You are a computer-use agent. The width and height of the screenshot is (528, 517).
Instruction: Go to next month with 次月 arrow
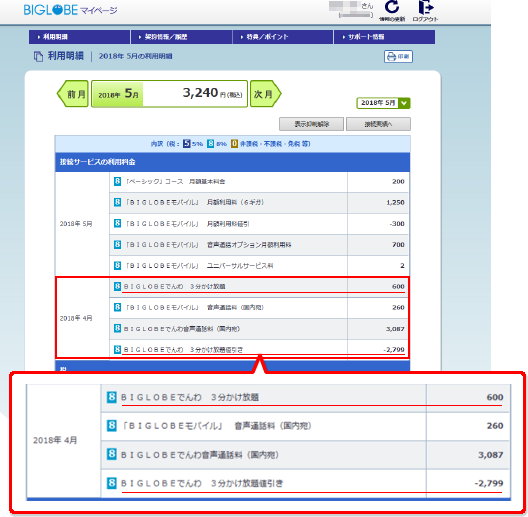click(x=266, y=94)
